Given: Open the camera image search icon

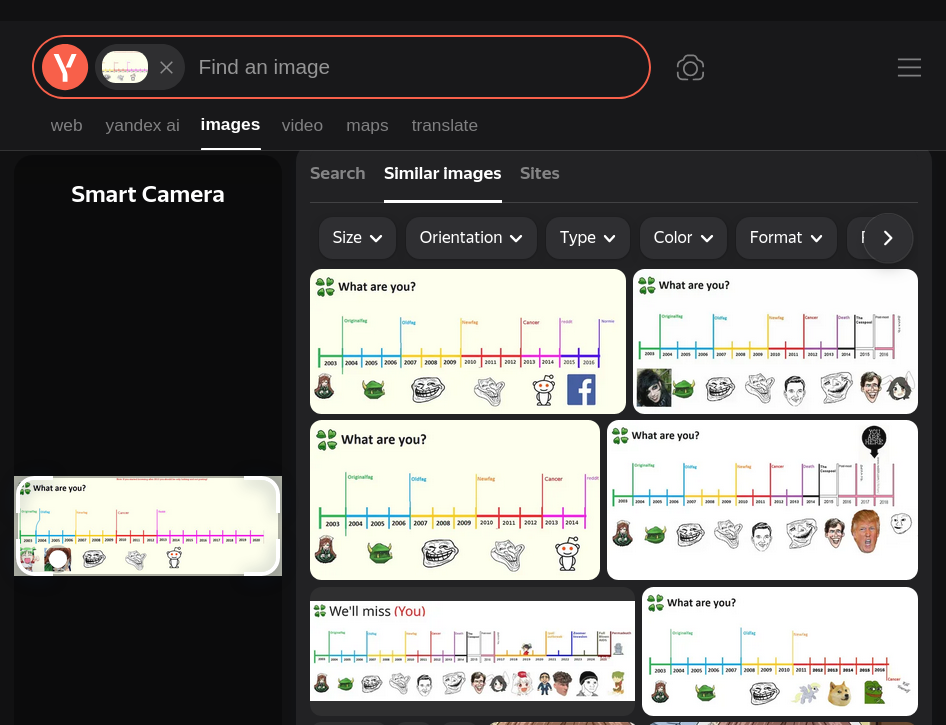Looking at the screenshot, I should [690, 68].
